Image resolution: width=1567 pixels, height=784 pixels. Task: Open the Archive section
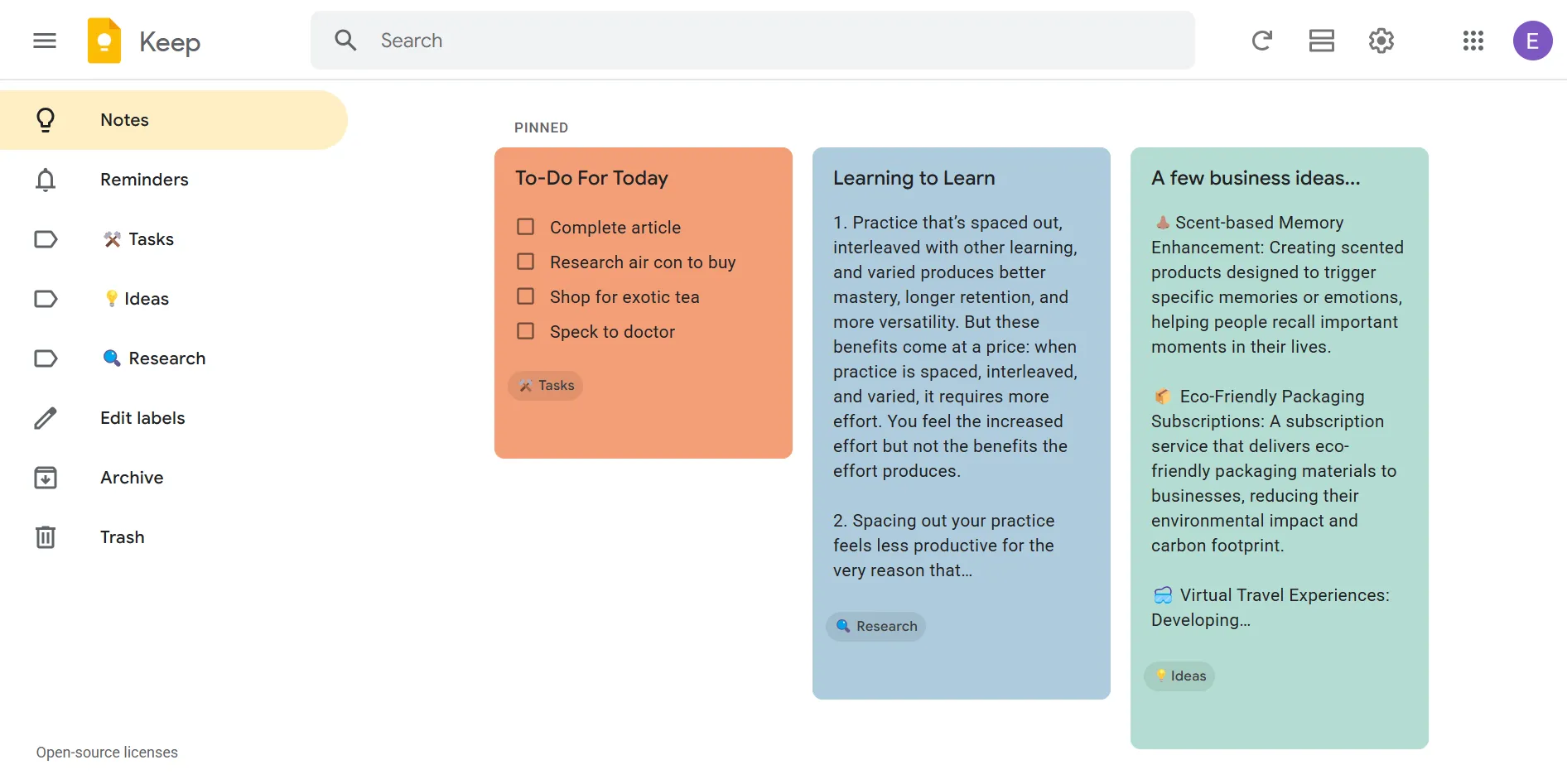coord(131,477)
